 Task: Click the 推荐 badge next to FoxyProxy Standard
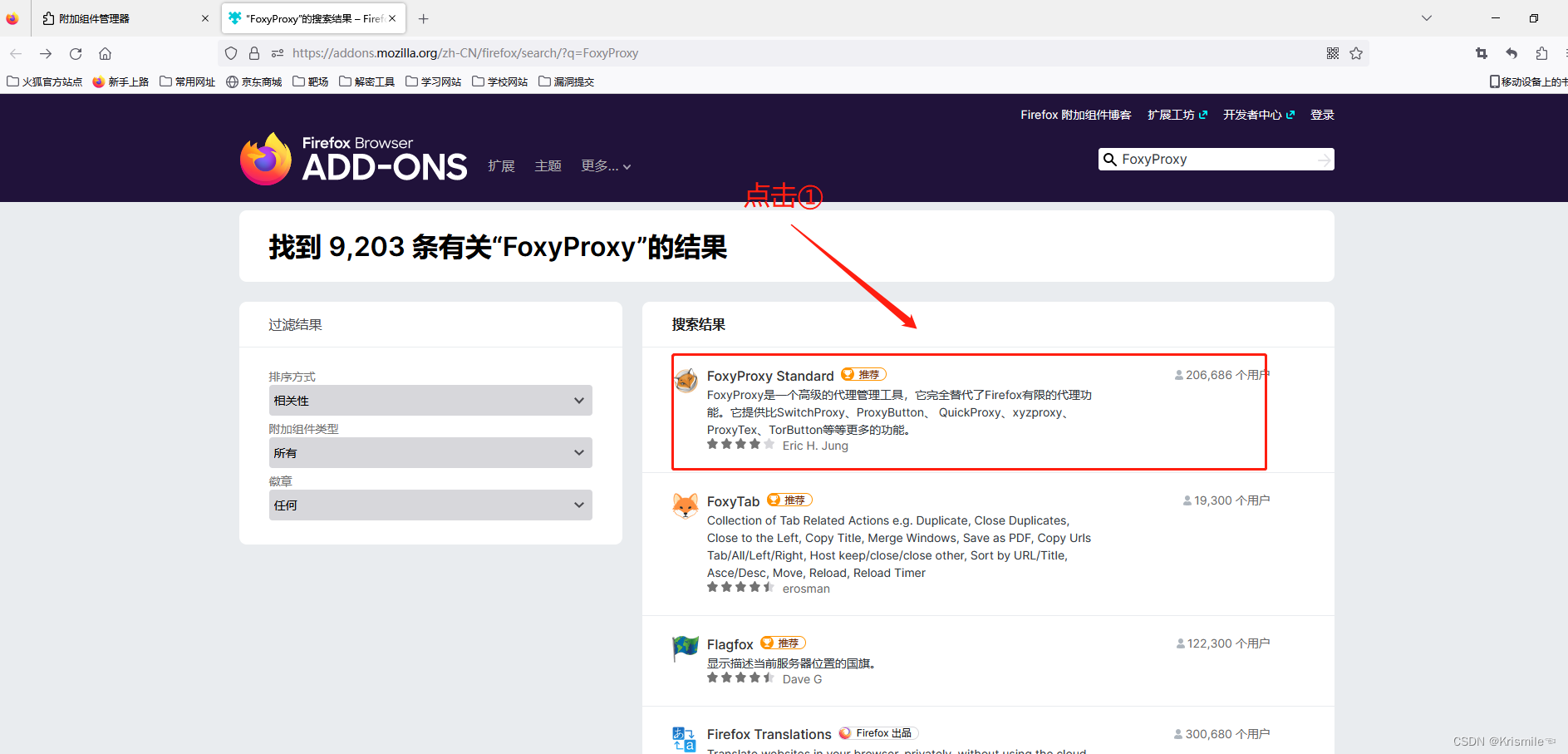864,375
